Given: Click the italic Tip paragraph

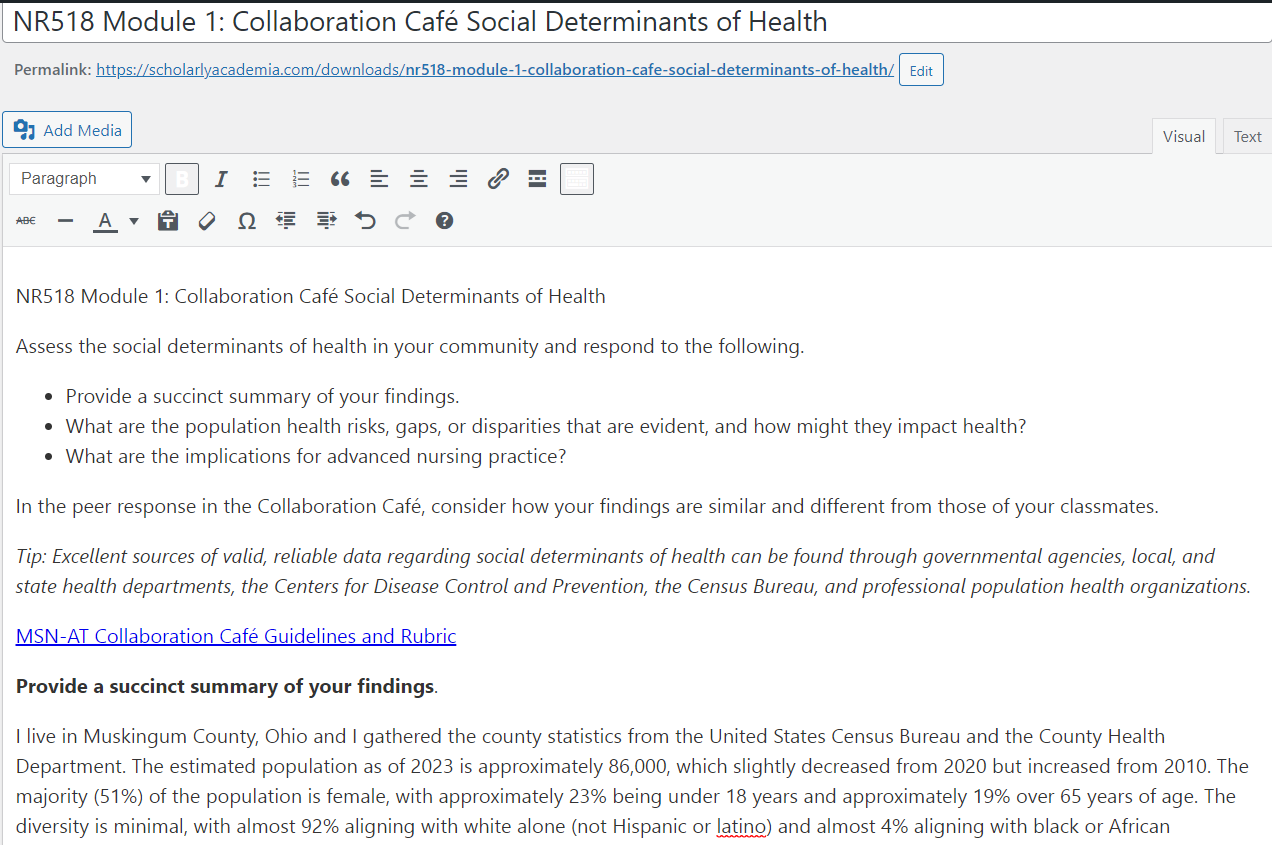Looking at the screenshot, I should tap(633, 571).
